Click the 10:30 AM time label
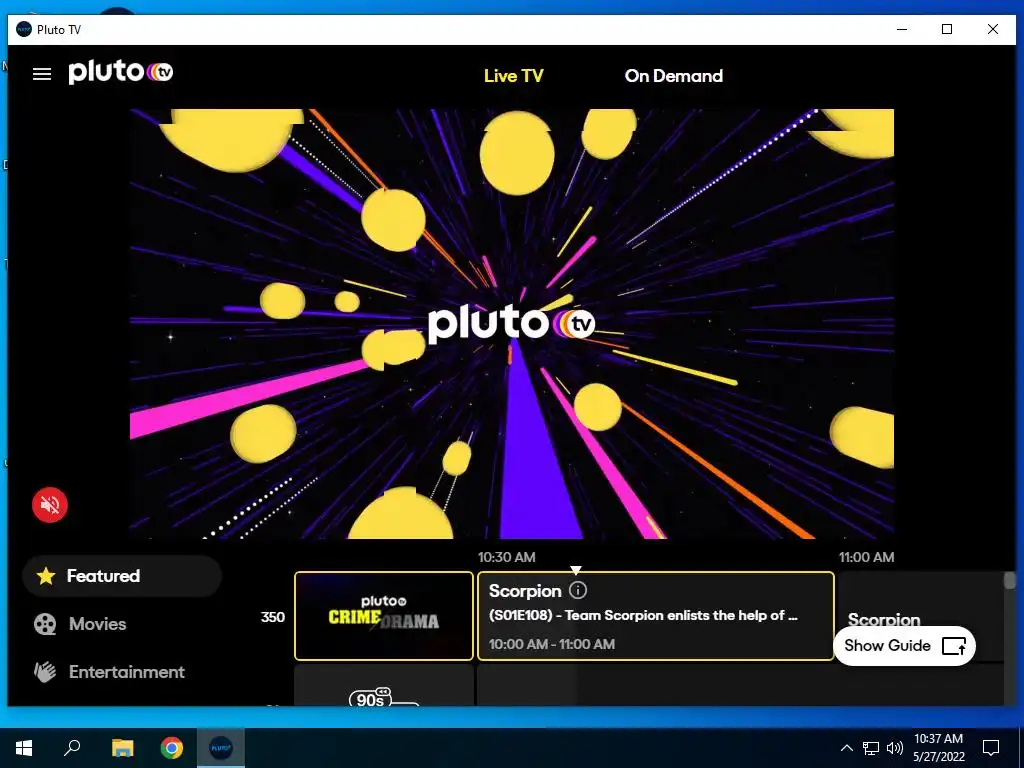1024x768 pixels. coord(507,557)
